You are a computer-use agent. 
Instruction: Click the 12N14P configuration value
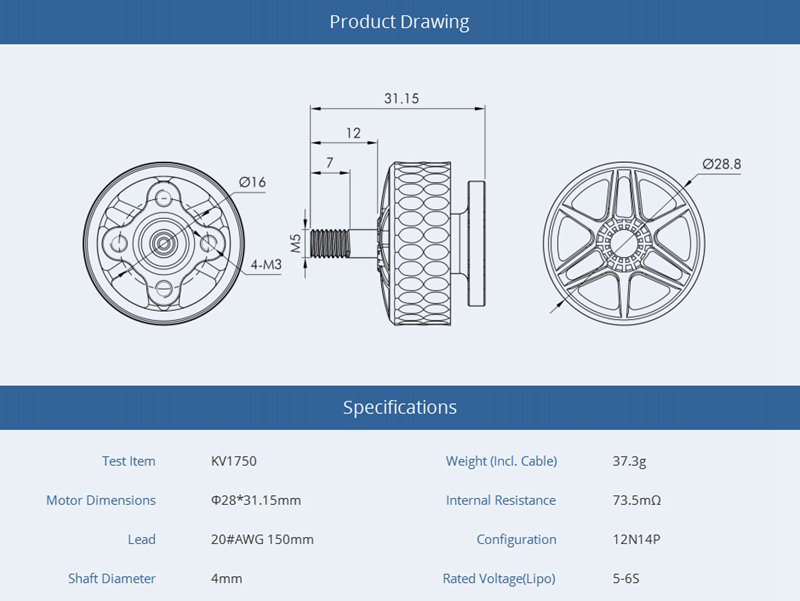(x=636, y=539)
